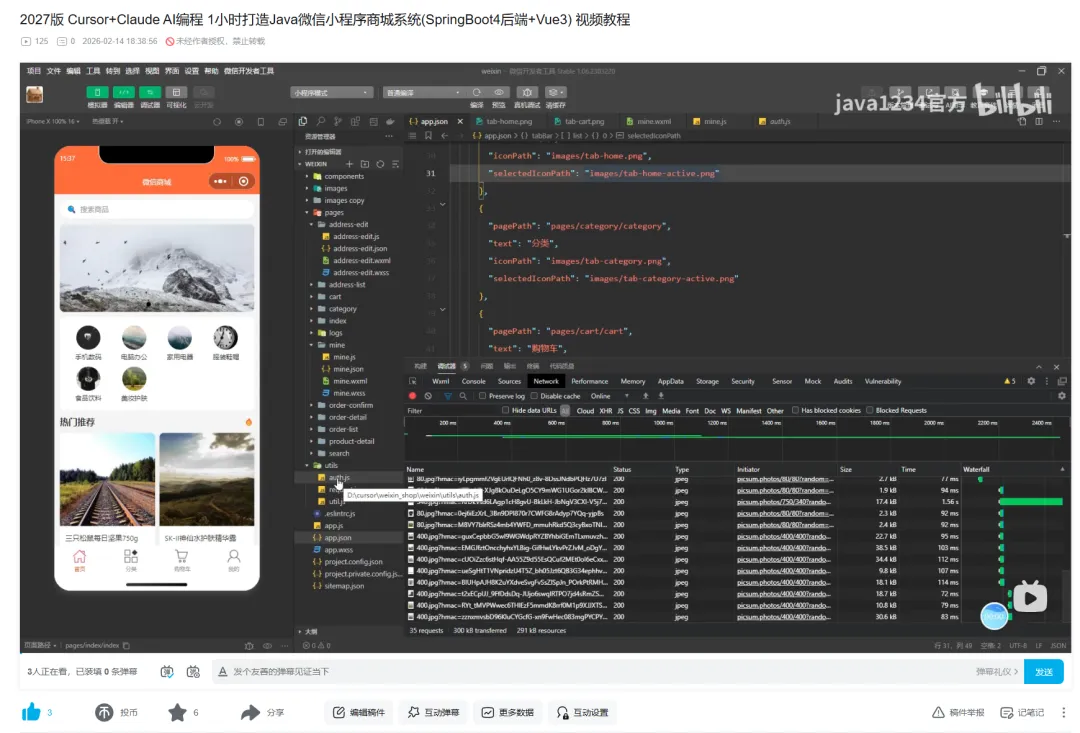The image size is (1080, 733).
Task: Click the blue filter funnel icon
Action: [x=447, y=396]
